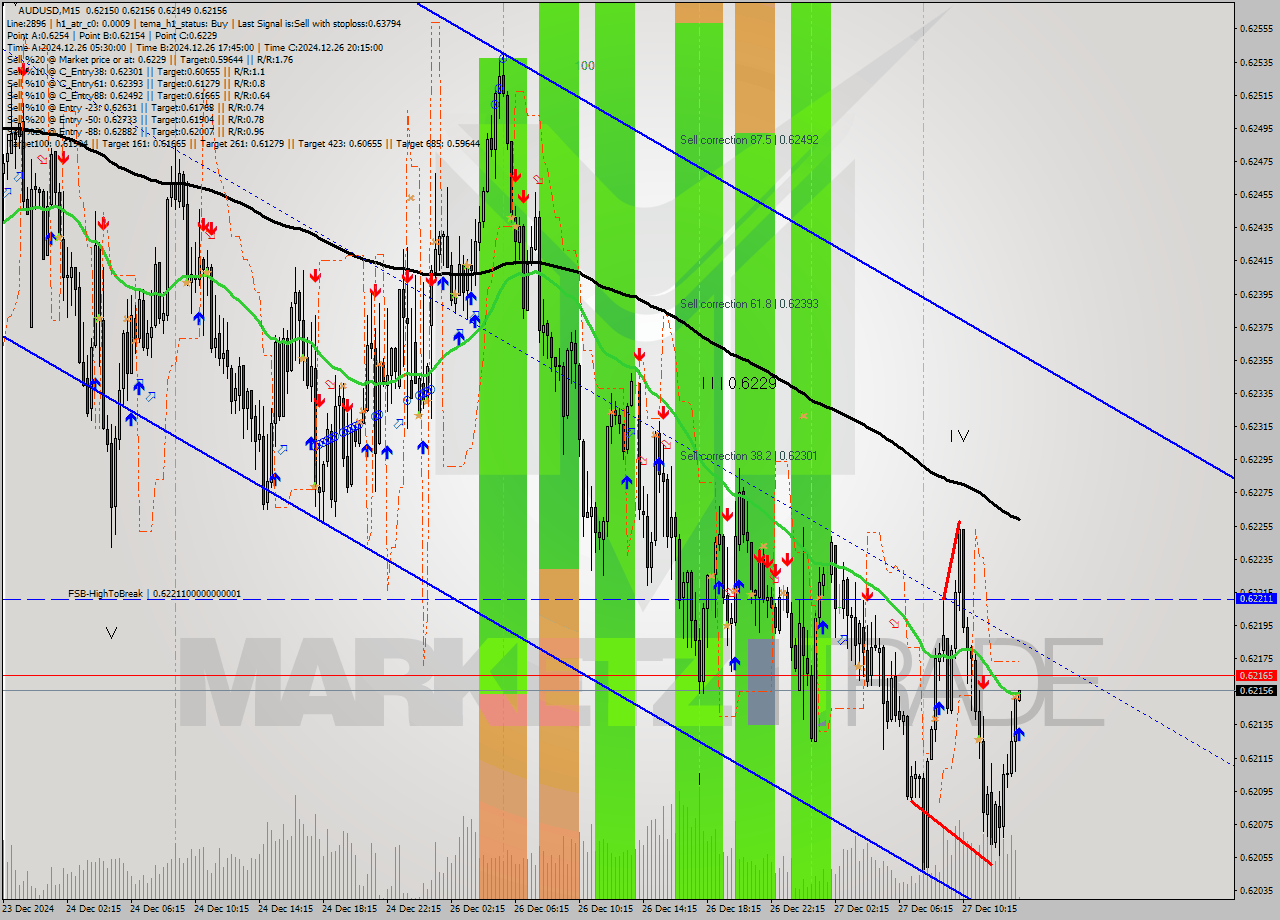Click 0.62495 on the price axis

click(1257, 128)
